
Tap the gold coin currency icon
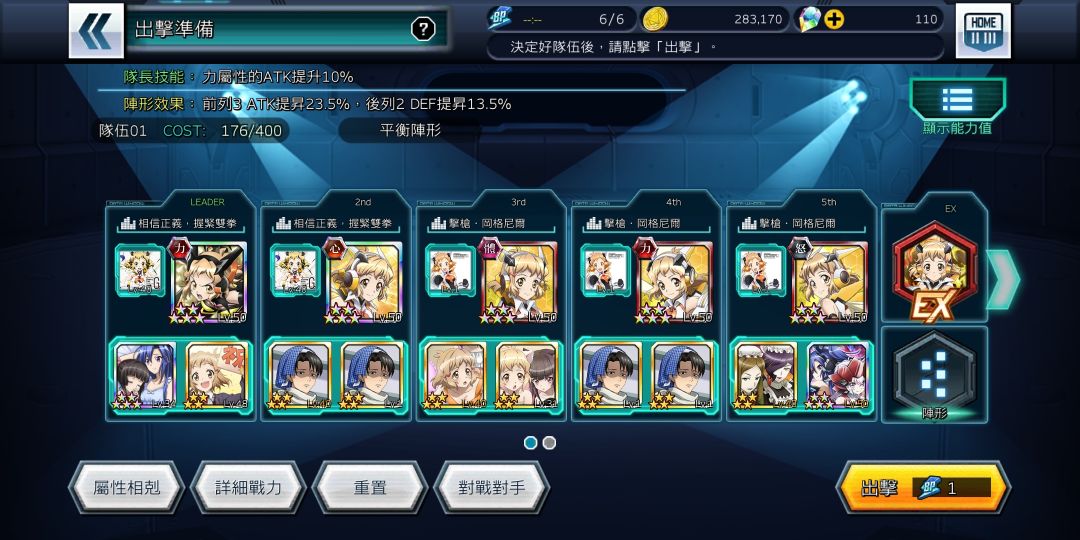coord(654,19)
